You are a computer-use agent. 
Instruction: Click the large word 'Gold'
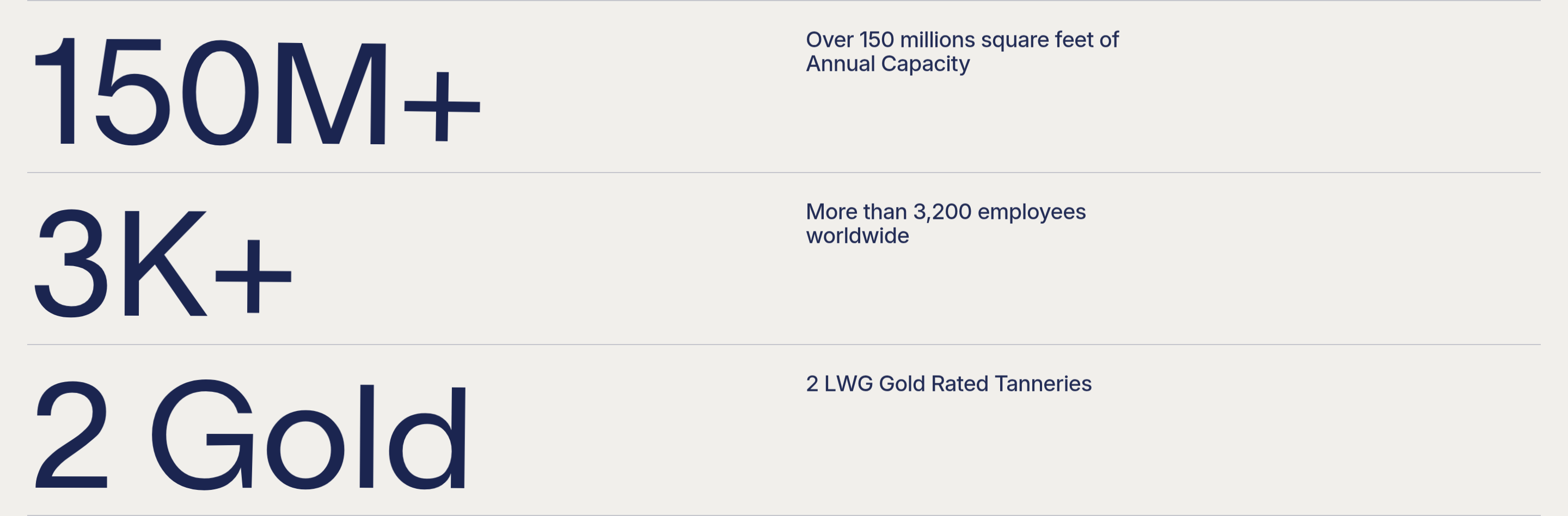[x=308, y=434]
